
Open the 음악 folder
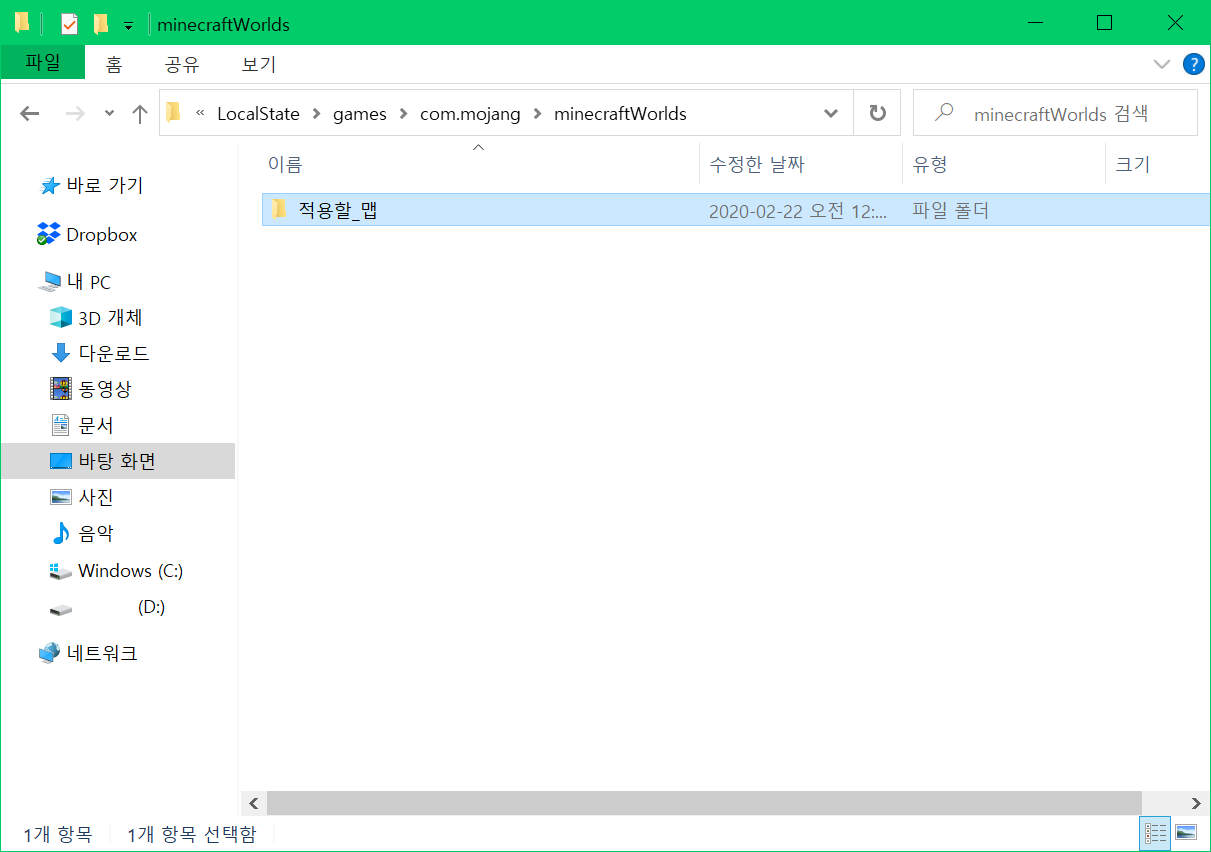coord(96,534)
